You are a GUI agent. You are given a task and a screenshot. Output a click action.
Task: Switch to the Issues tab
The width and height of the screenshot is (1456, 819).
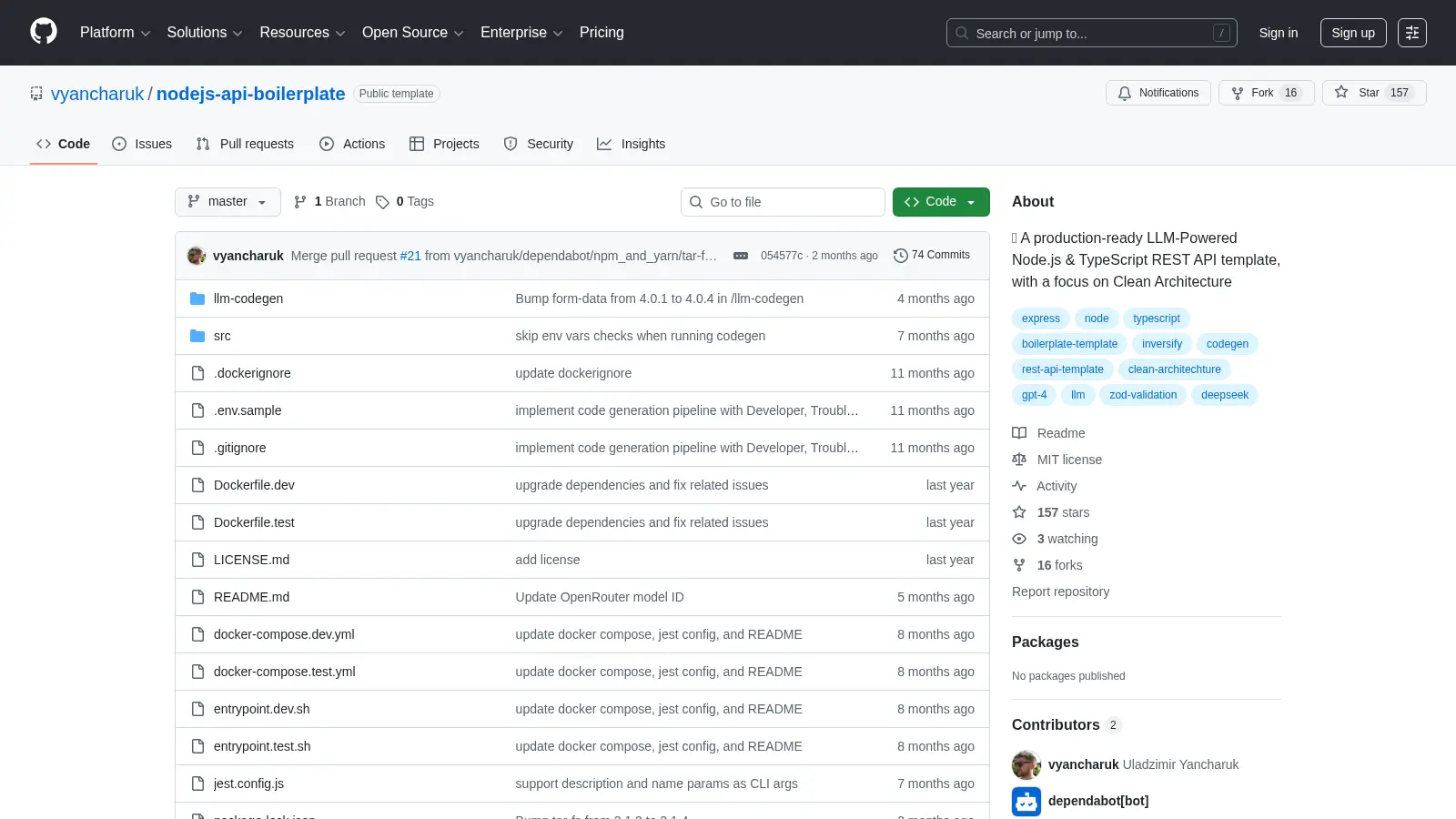[x=142, y=144]
